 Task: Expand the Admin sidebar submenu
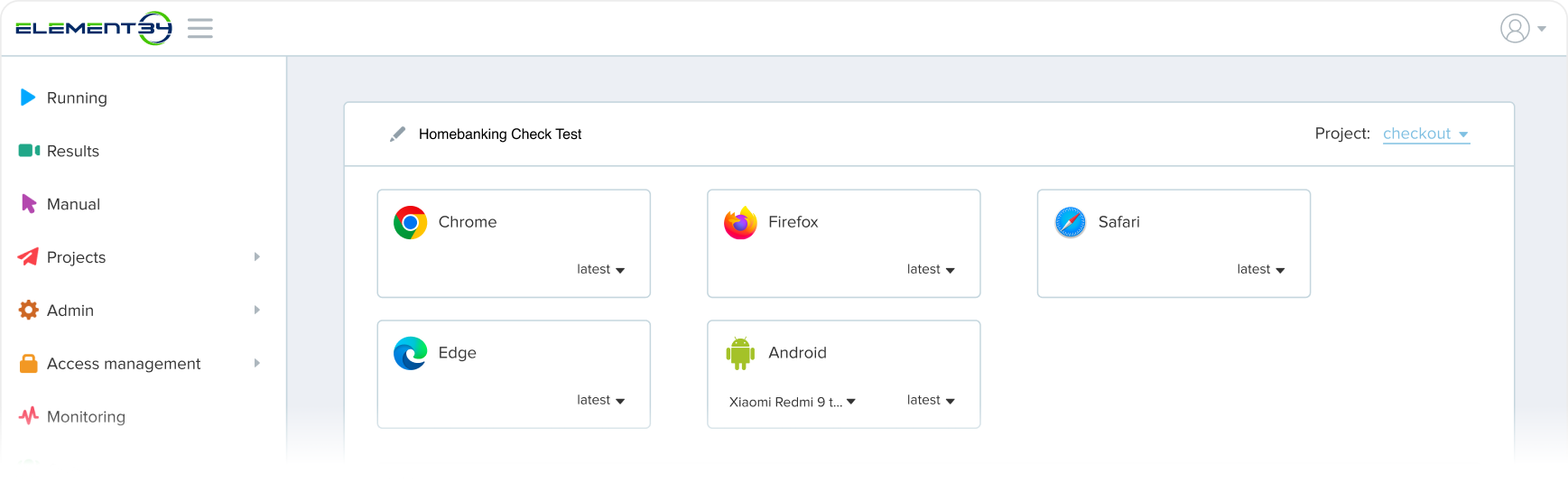tap(257, 311)
